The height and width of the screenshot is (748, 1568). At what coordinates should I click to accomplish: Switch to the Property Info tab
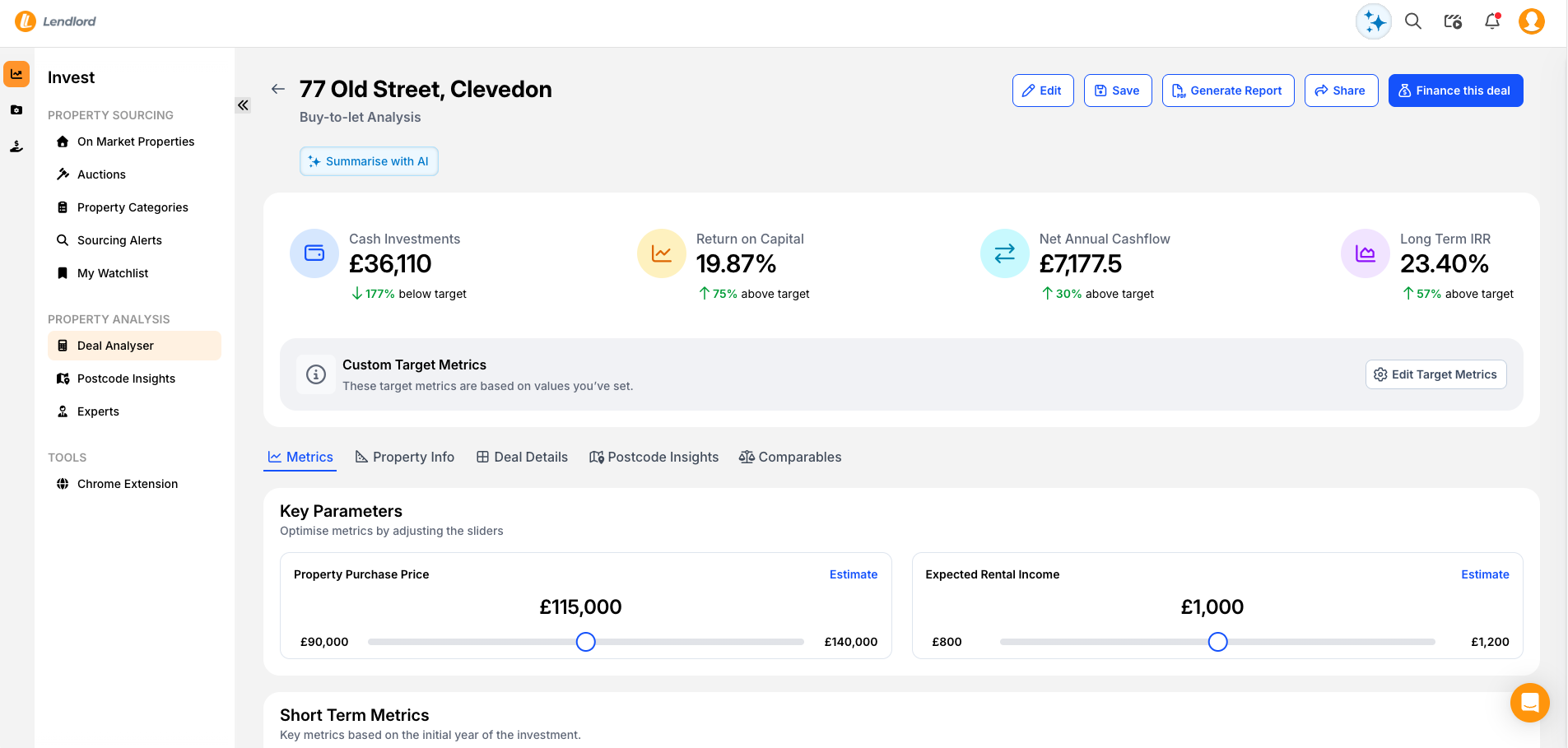405,457
